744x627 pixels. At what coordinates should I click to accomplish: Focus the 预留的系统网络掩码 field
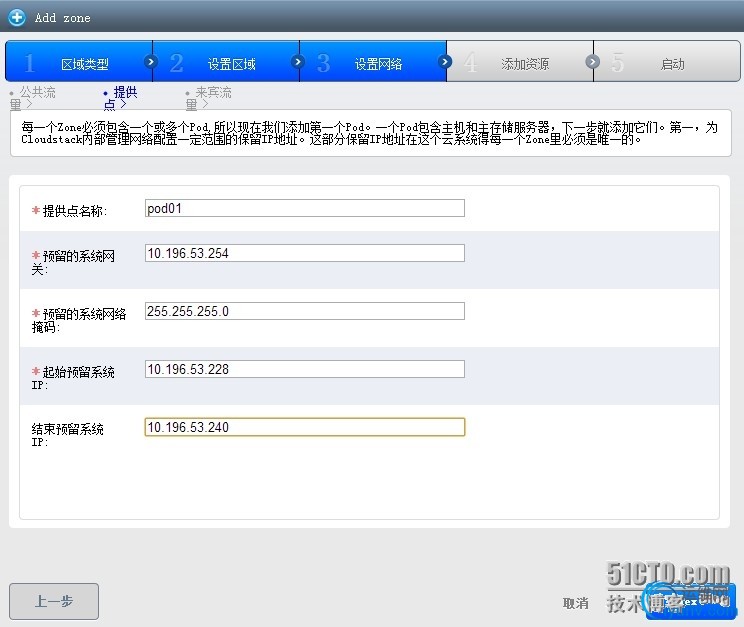(x=305, y=311)
